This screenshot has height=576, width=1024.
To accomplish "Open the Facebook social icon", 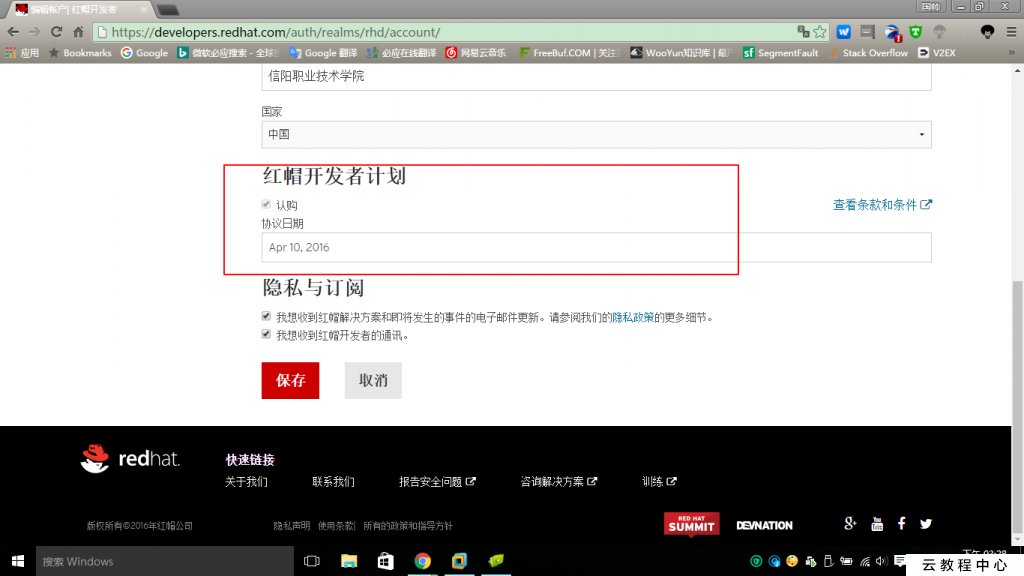I will coord(901,524).
